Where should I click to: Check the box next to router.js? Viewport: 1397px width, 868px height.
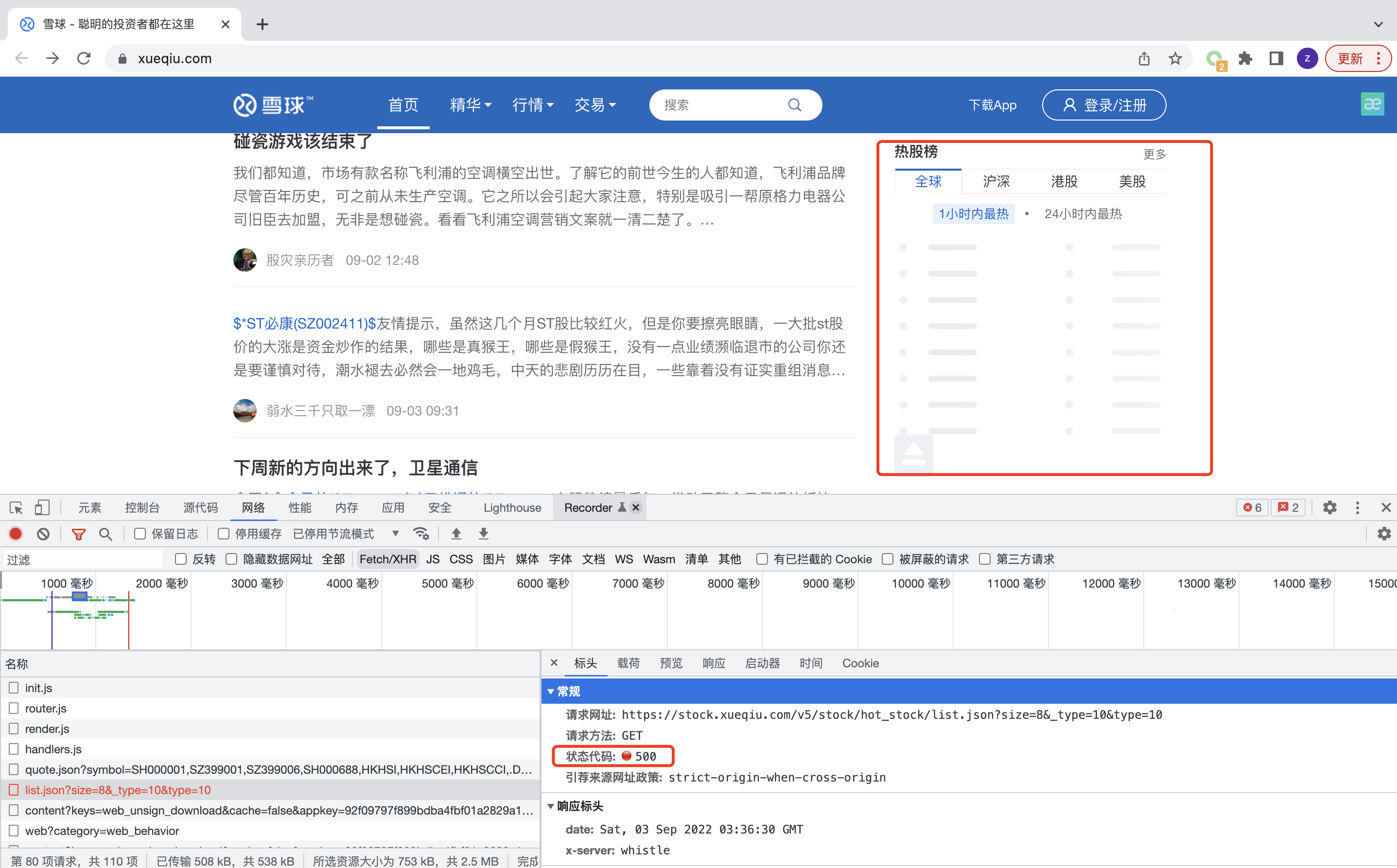[14, 708]
